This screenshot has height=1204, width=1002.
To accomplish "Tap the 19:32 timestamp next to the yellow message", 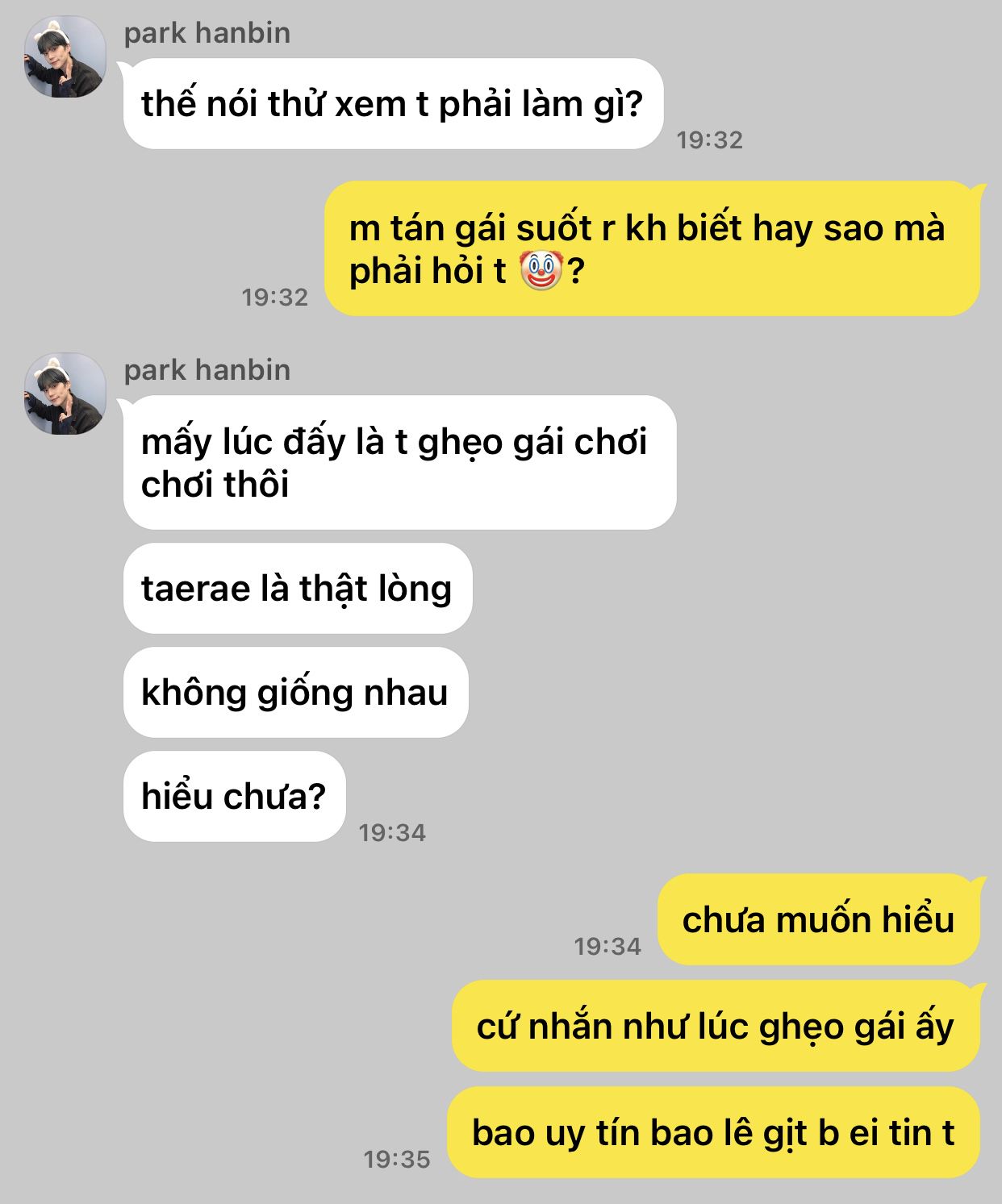I will (x=275, y=297).
